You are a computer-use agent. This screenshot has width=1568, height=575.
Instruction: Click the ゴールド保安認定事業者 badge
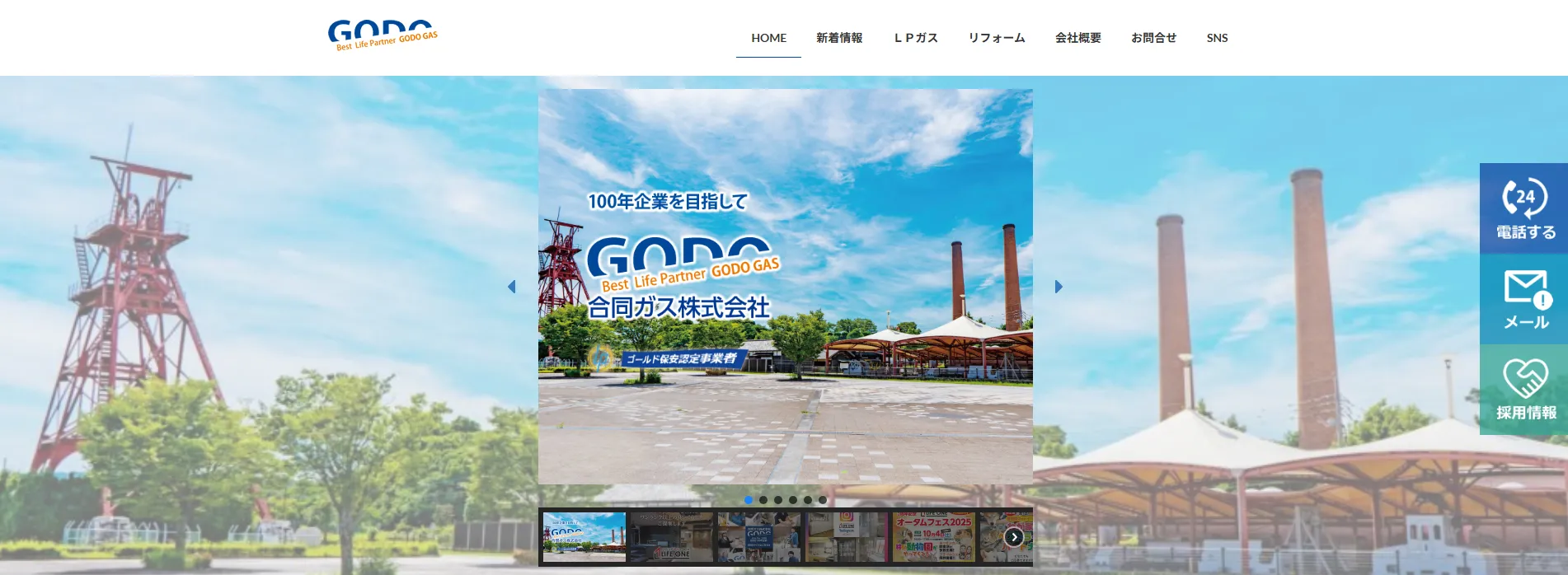click(669, 358)
